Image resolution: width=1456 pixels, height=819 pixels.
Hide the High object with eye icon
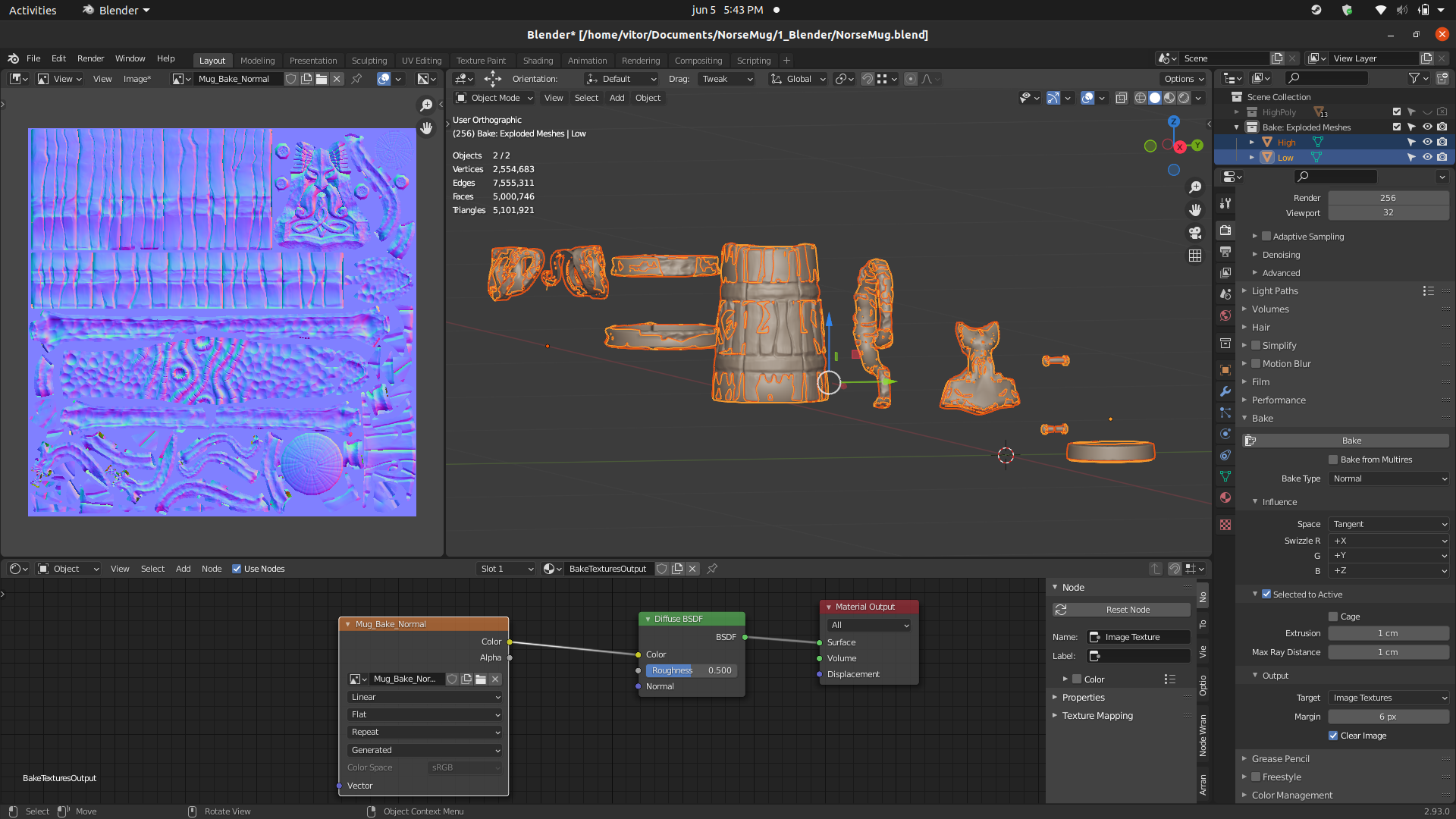(1426, 142)
